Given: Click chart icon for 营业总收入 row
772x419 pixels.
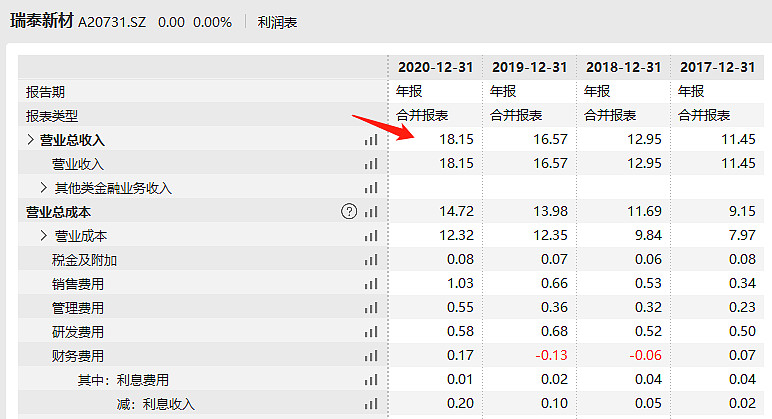Looking at the screenshot, I should [371, 140].
